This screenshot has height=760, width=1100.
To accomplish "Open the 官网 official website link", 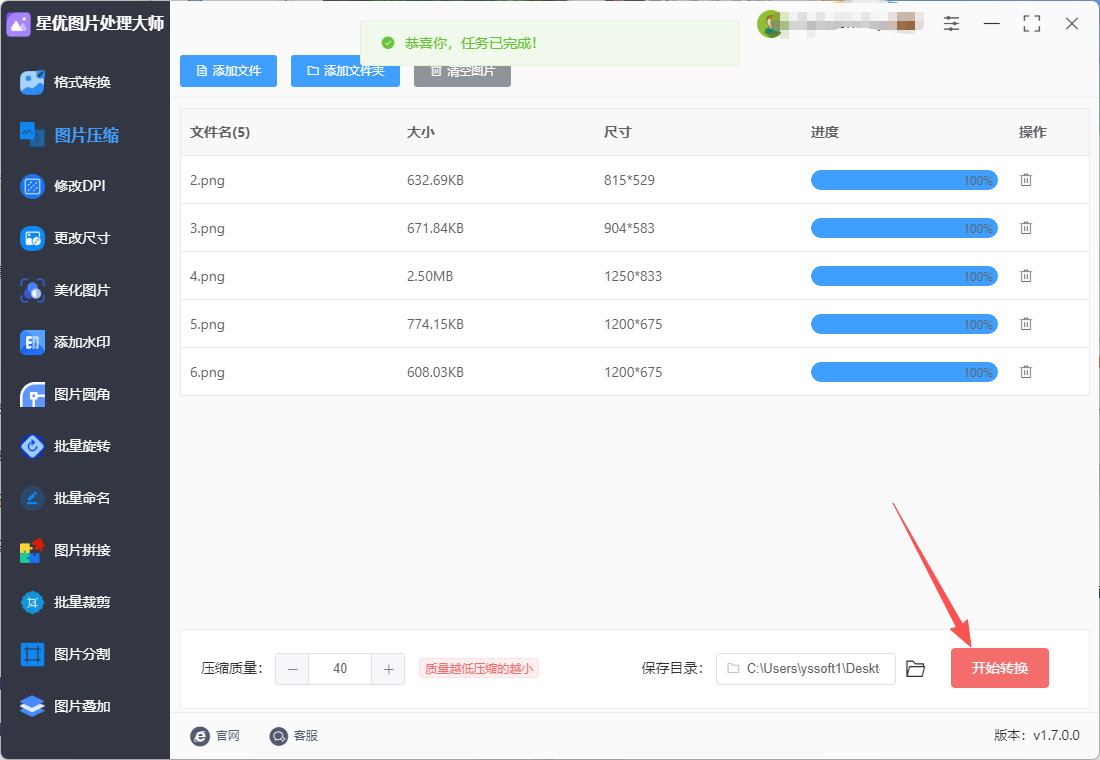I will pos(215,735).
